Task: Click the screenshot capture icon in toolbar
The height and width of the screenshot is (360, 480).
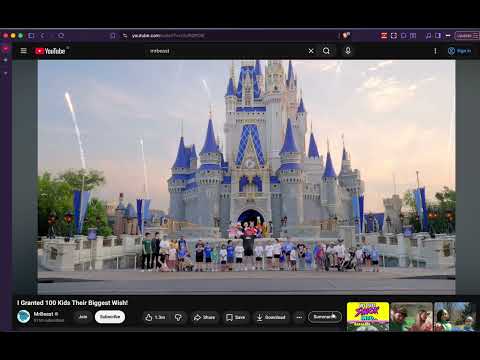Action: pyautogui.click(x=394, y=35)
